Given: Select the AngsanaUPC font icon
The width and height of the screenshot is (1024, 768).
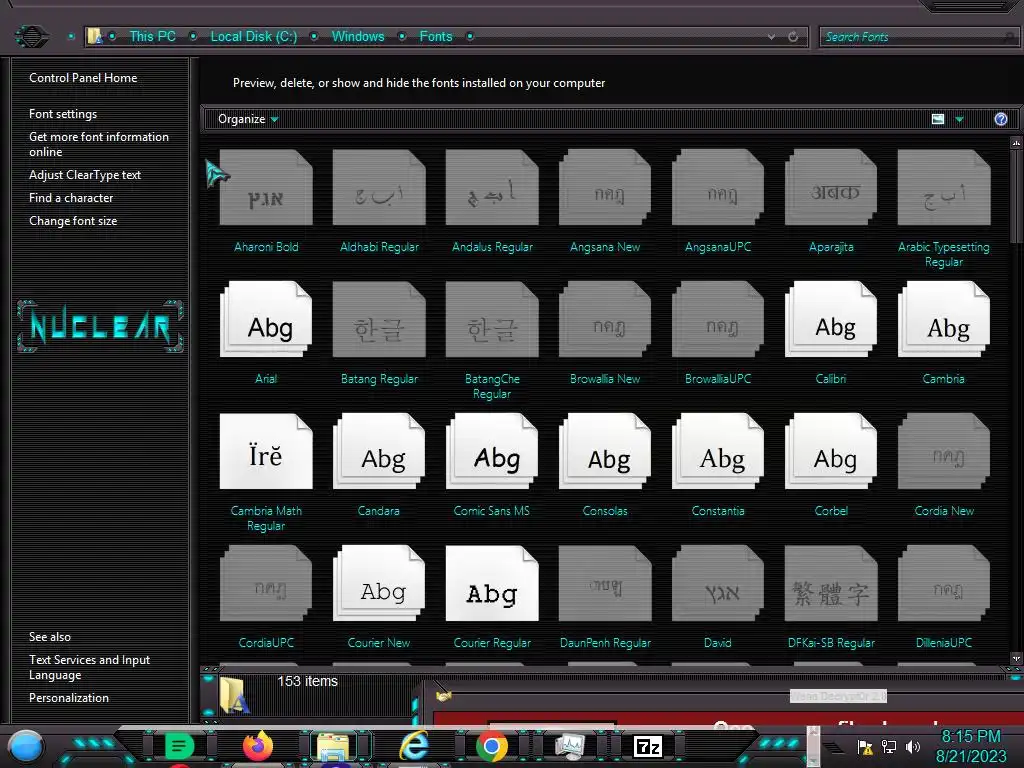Looking at the screenshot, I should point(718,188).
